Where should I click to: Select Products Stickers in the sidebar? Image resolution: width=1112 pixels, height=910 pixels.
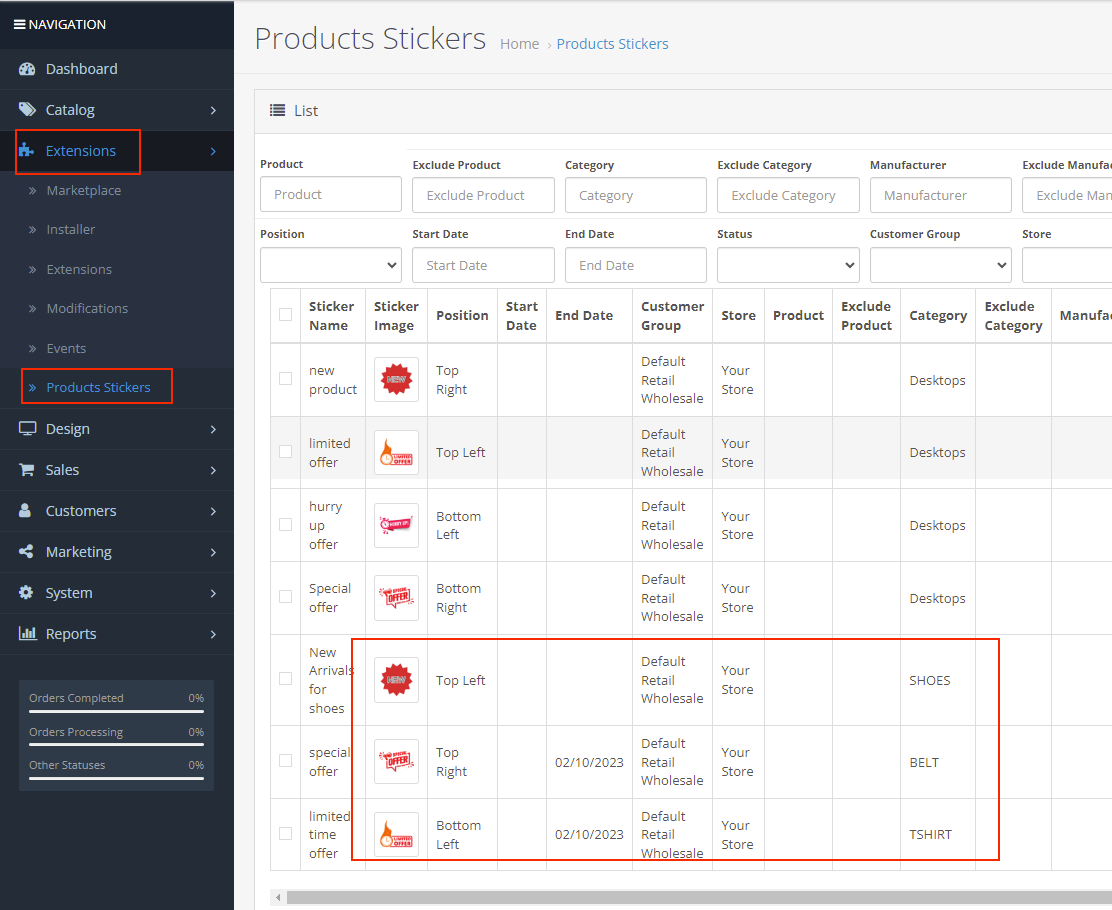pyautogui.click(x=98, y=387)
